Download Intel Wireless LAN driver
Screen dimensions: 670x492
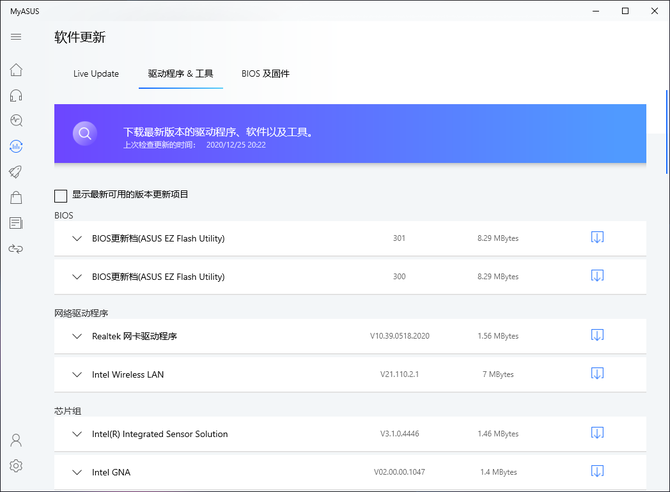[597, 374]
